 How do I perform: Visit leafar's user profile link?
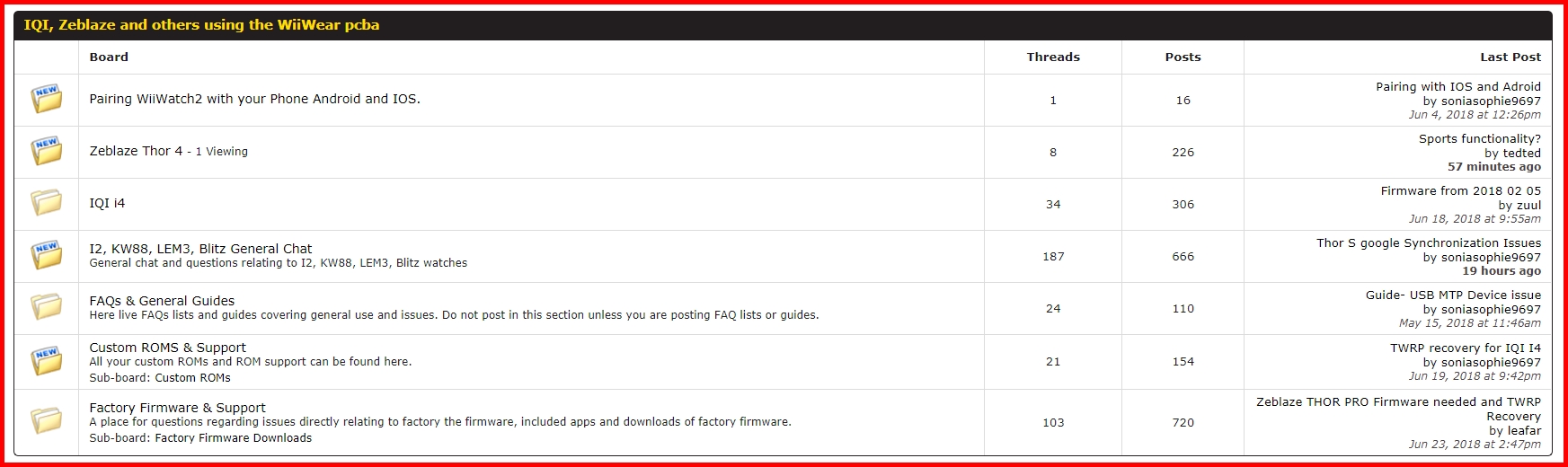click(x=1524, y=431)
